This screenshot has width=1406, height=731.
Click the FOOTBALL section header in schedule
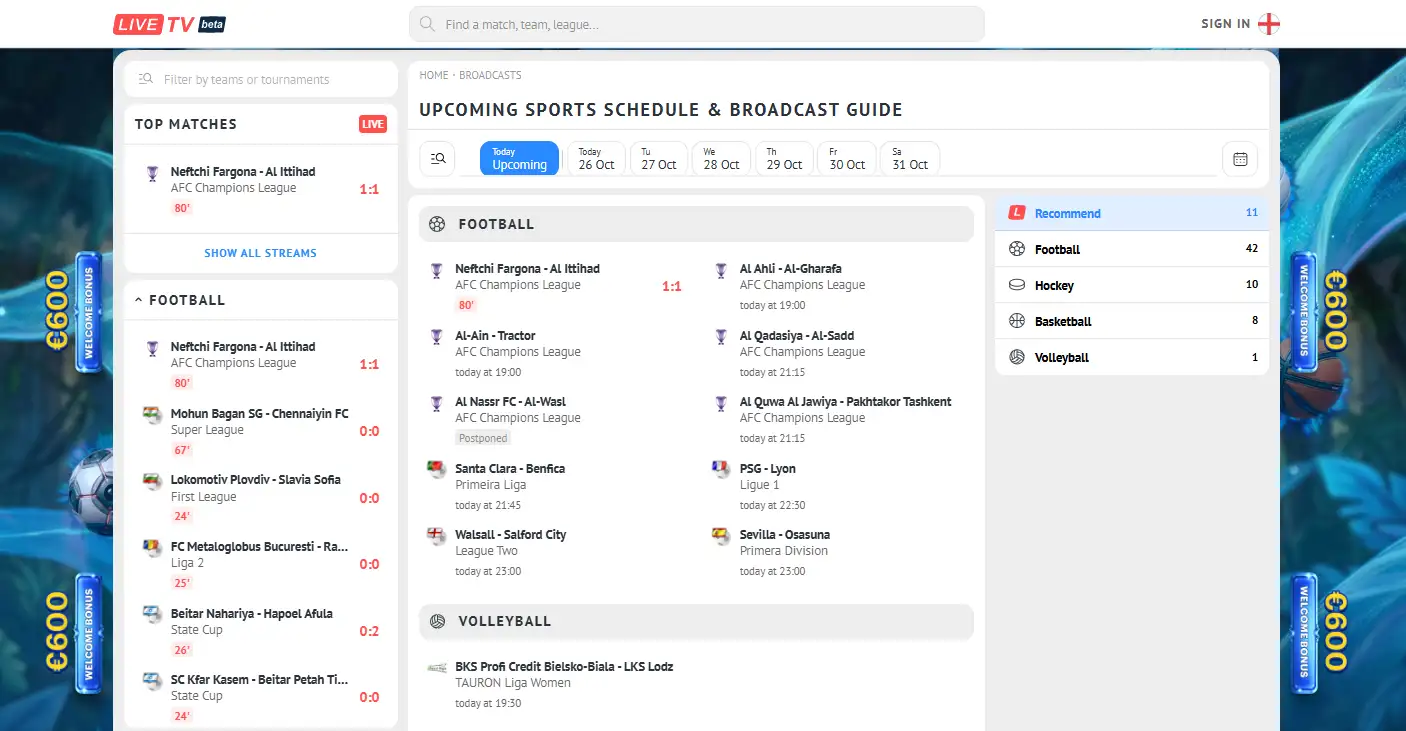pyautogui.click(x=696, y=224)
